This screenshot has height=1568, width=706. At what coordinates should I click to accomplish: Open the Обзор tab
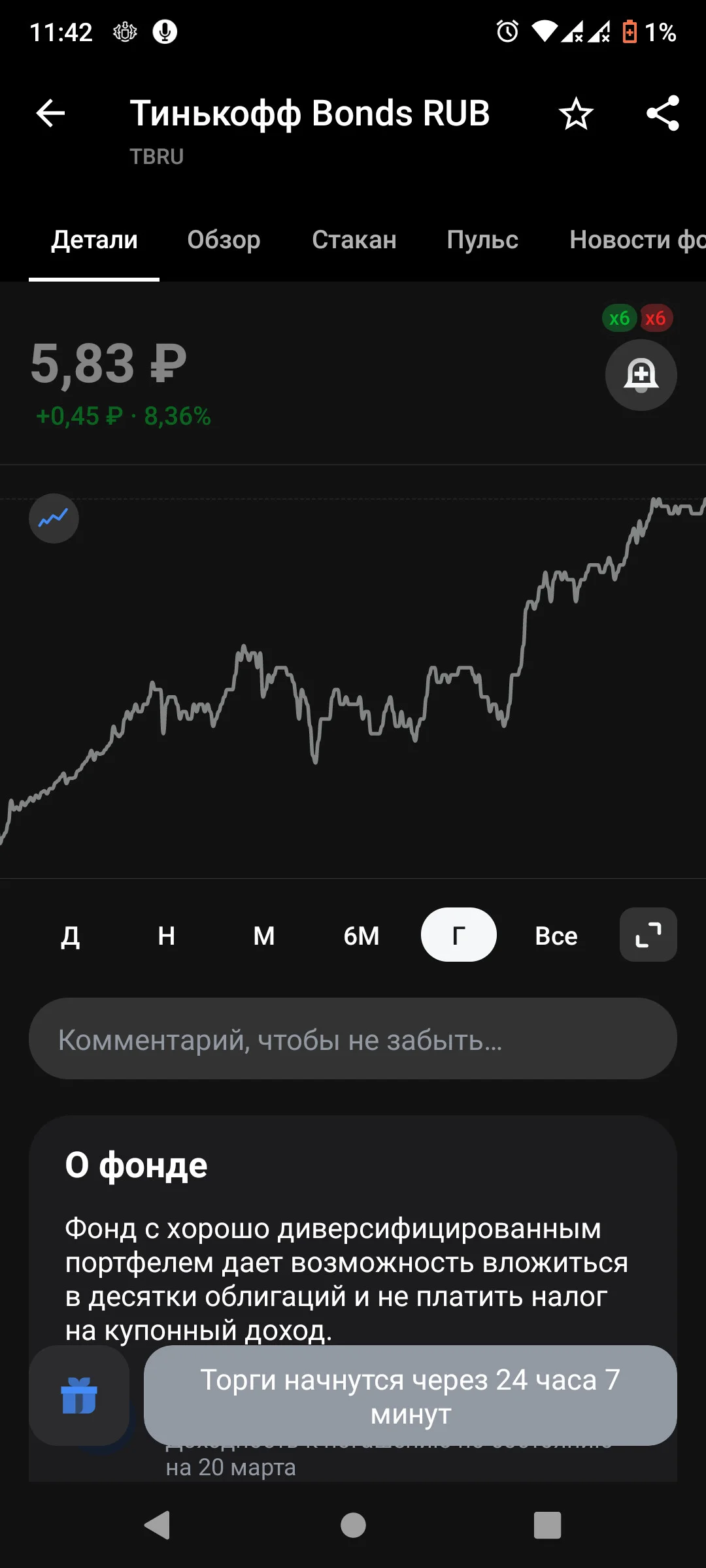click(224, 240)
